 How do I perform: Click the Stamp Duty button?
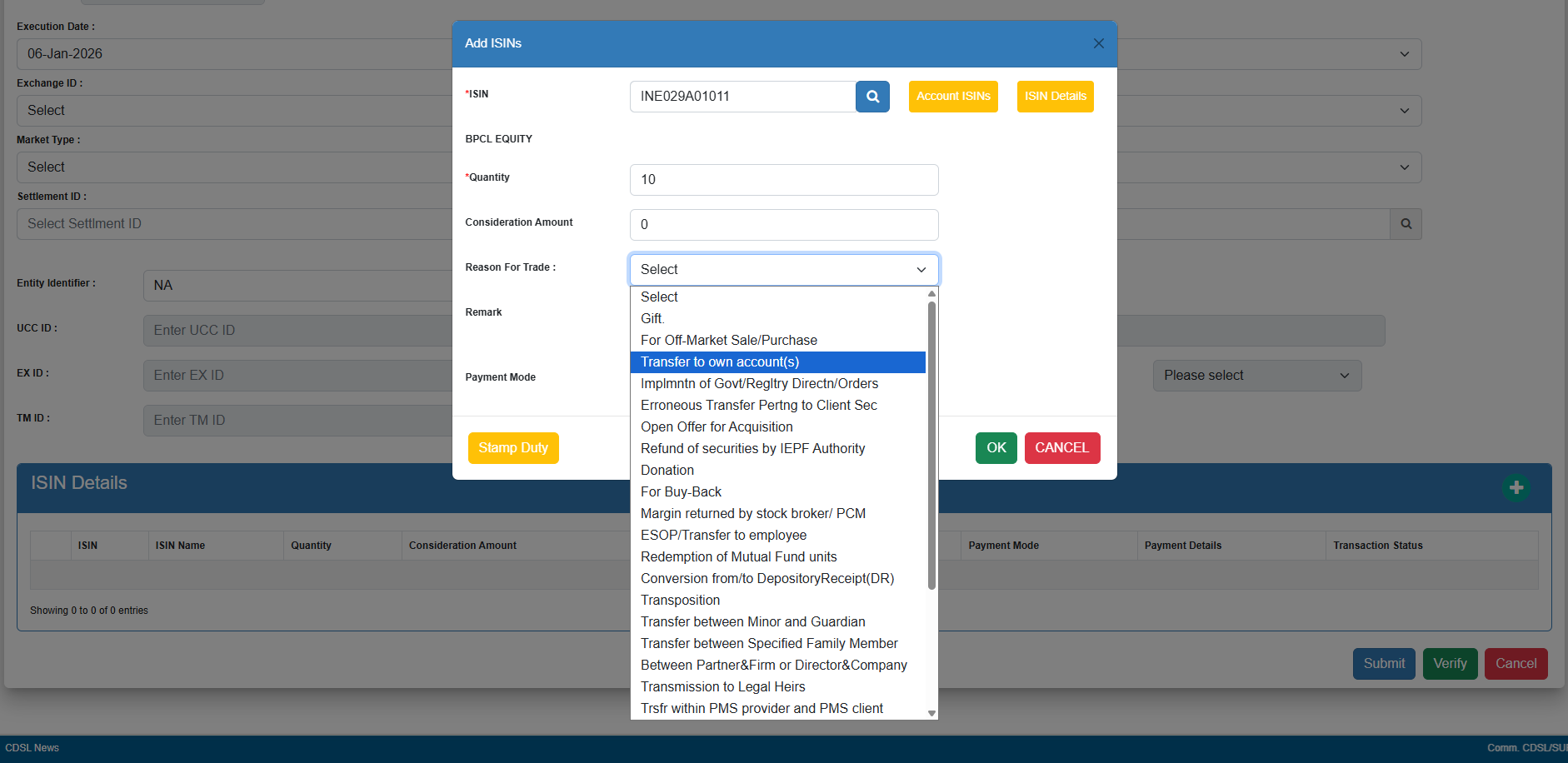coord(513,448)
